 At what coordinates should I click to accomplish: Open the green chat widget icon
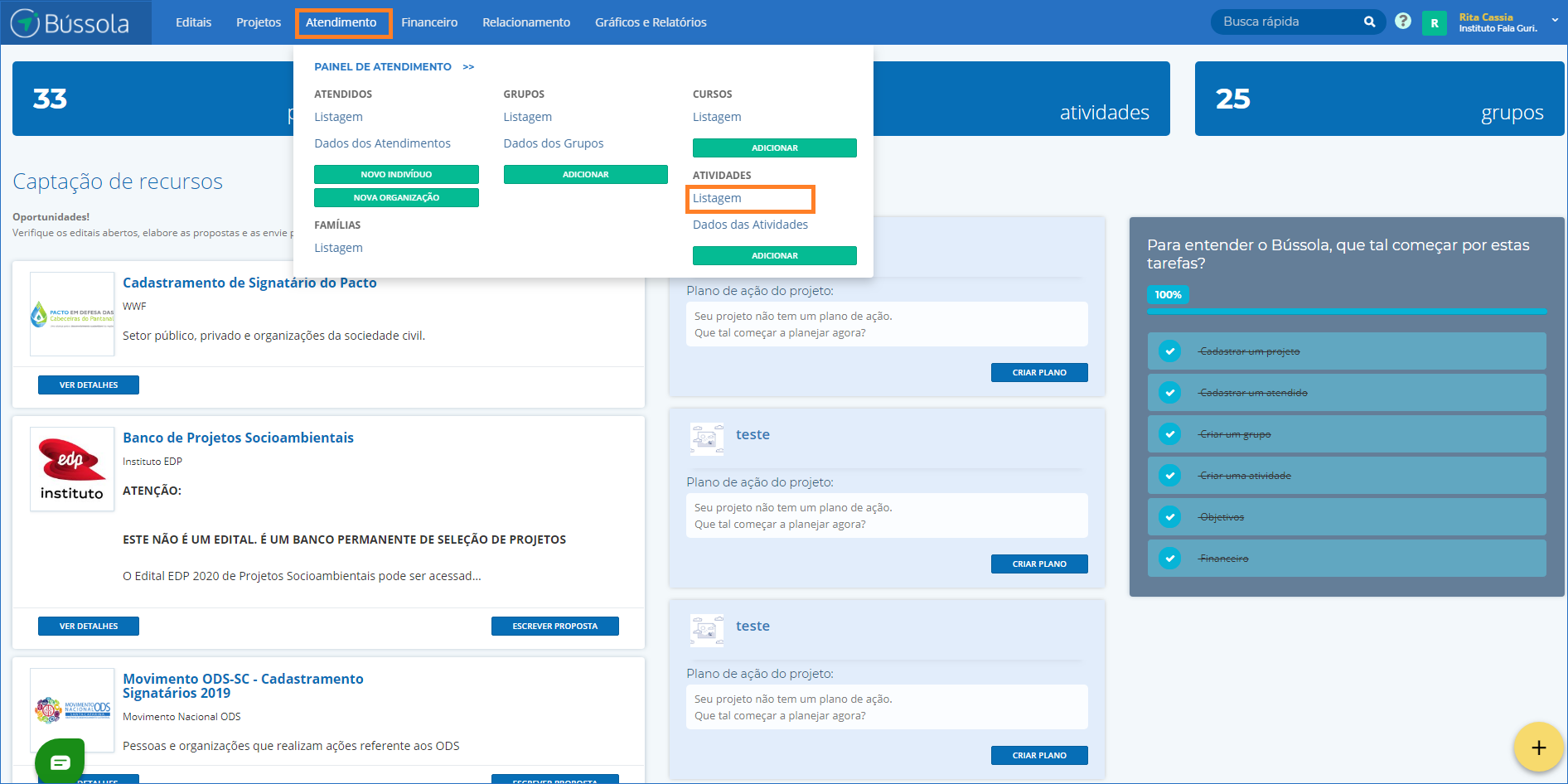point(60,761)
